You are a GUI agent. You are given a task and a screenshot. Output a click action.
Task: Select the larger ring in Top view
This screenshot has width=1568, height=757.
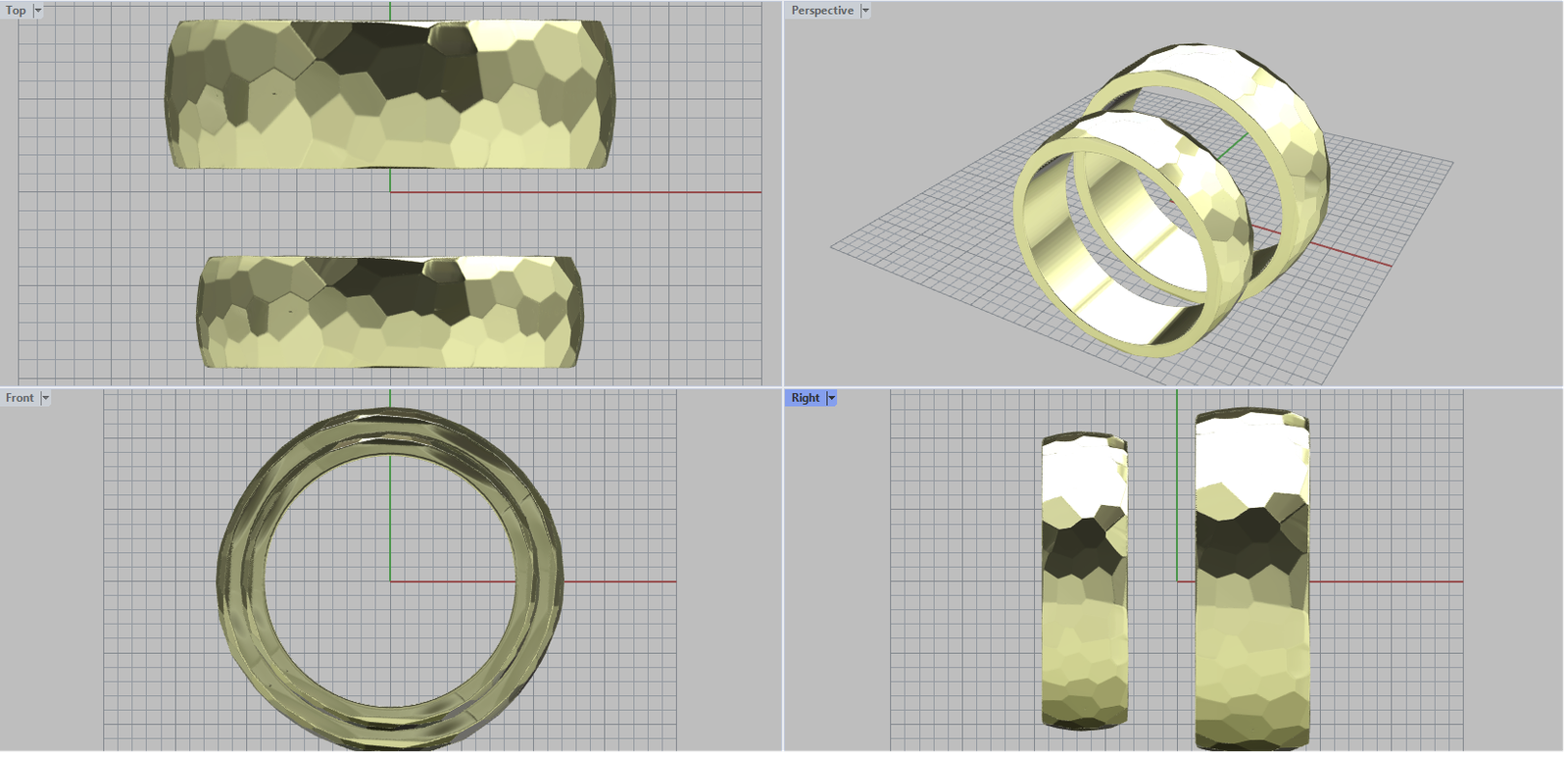click(x=390, y=93)
